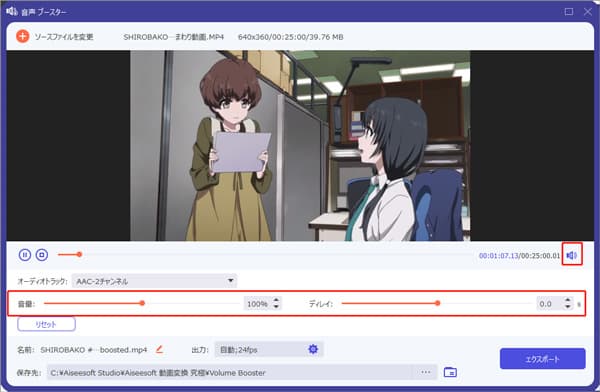Click the Export (エクスポート) button
600x392 pixels.
542,359
